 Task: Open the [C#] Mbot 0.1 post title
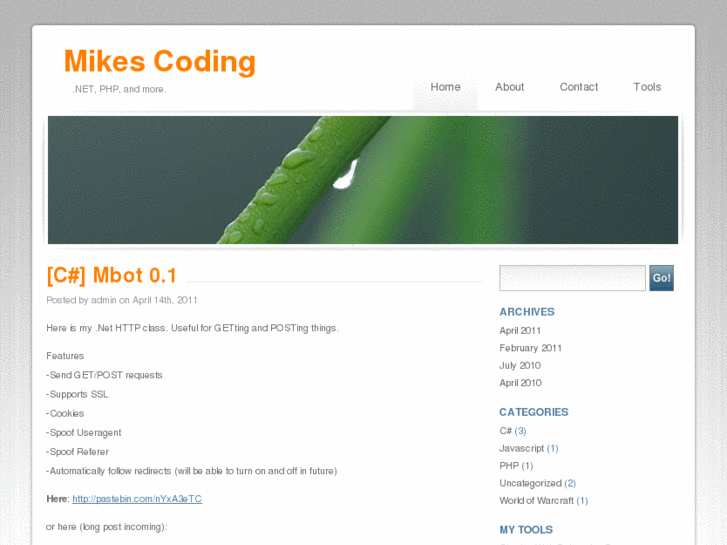pyautogui.click(x=111, y=276)
